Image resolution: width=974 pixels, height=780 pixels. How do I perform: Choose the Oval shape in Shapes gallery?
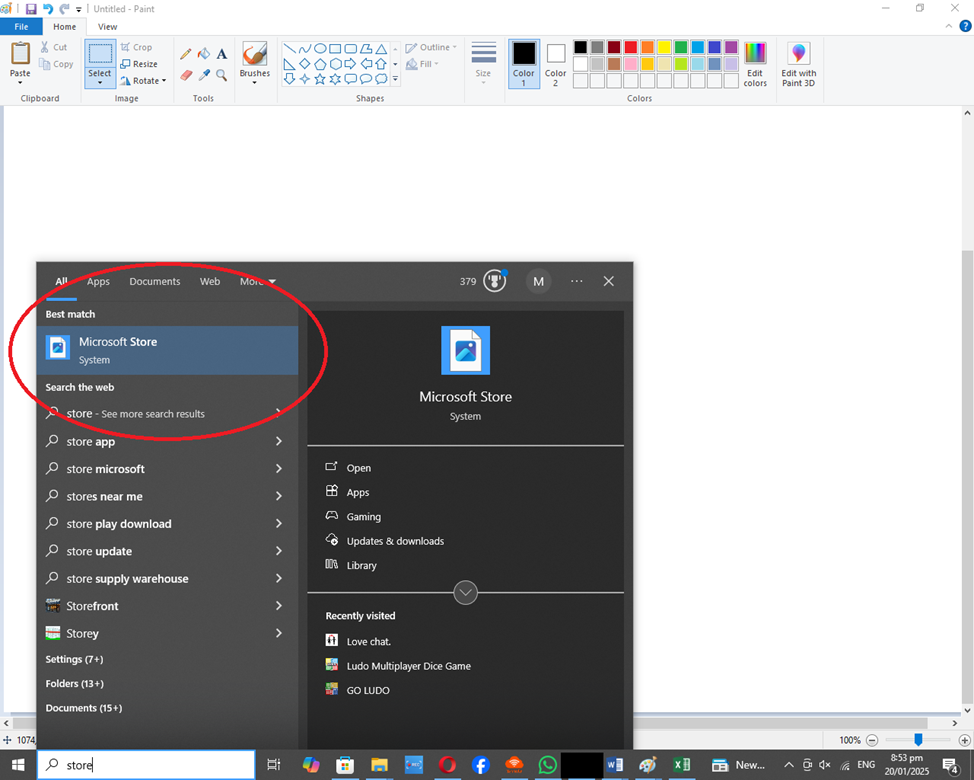[320, 48]
